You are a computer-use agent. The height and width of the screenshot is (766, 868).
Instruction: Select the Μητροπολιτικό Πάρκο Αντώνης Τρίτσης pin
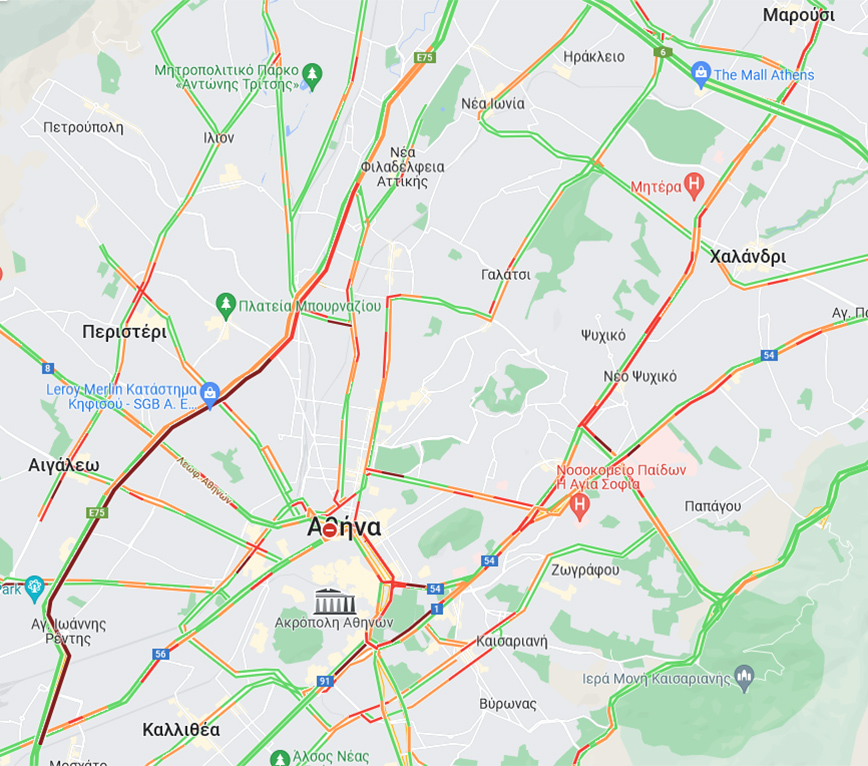pos(312,77)
